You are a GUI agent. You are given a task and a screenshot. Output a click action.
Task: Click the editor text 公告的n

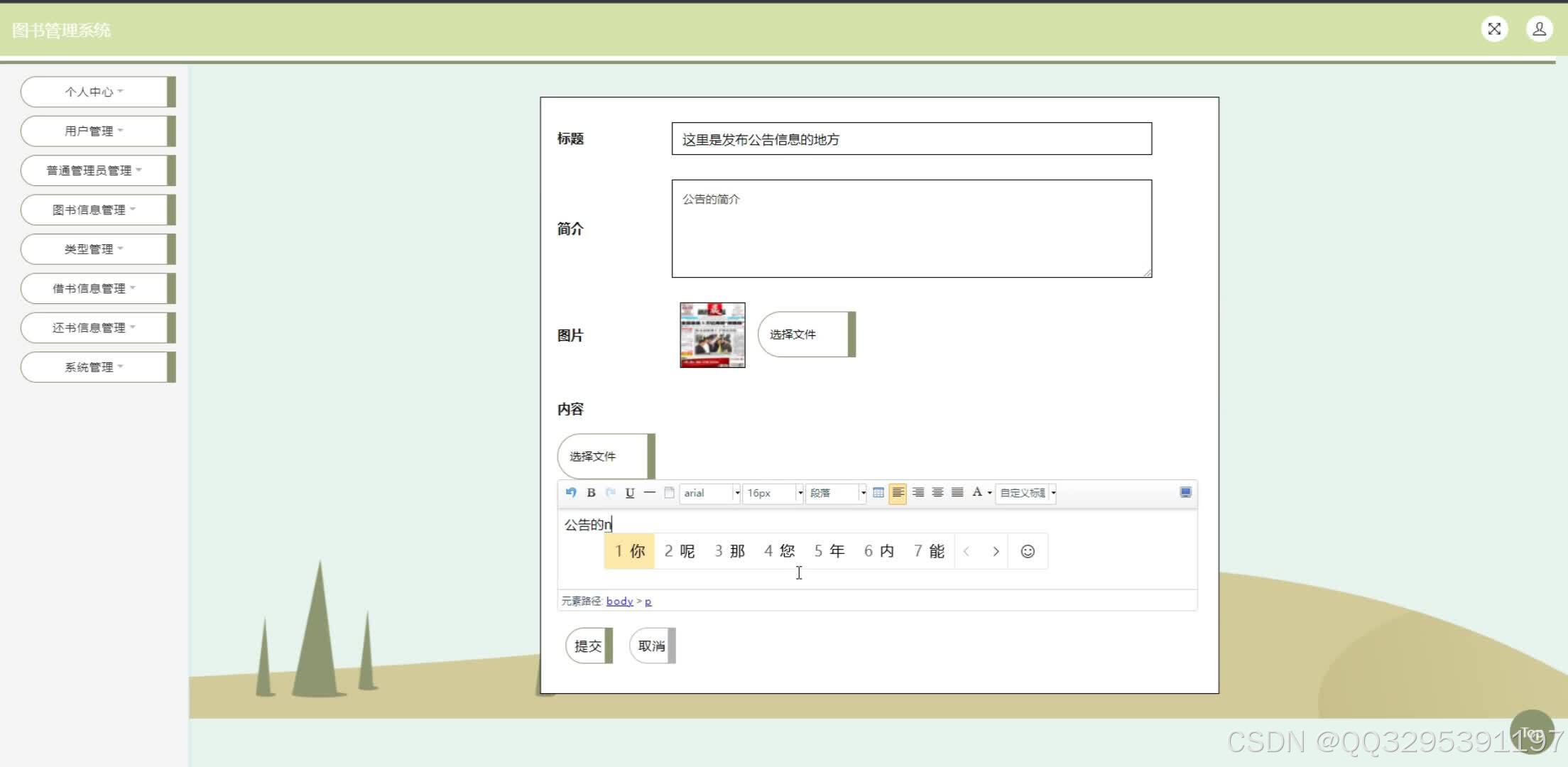click(588, 525)
